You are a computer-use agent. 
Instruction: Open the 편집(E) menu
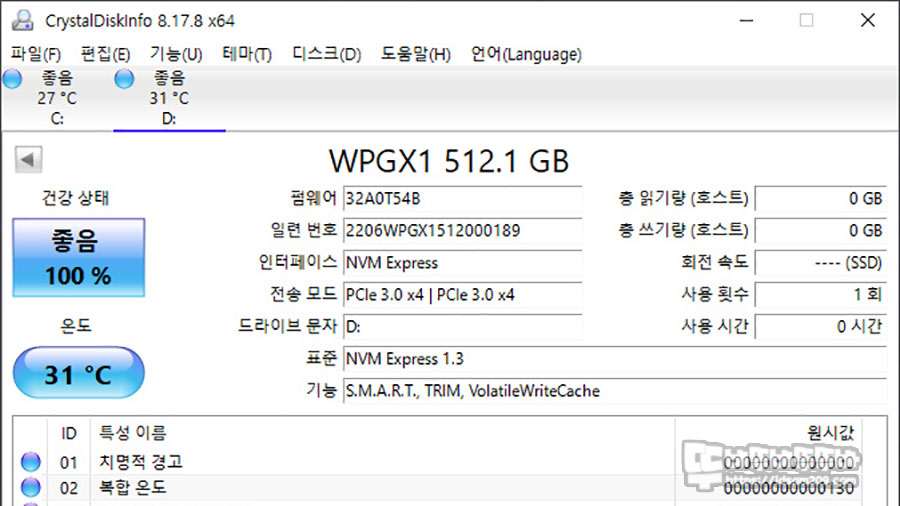pyautogui.click(x=106, y=55)
